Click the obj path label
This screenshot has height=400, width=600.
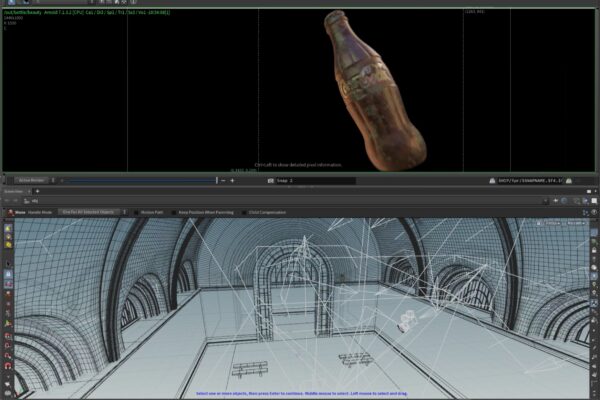click(35, 201)
